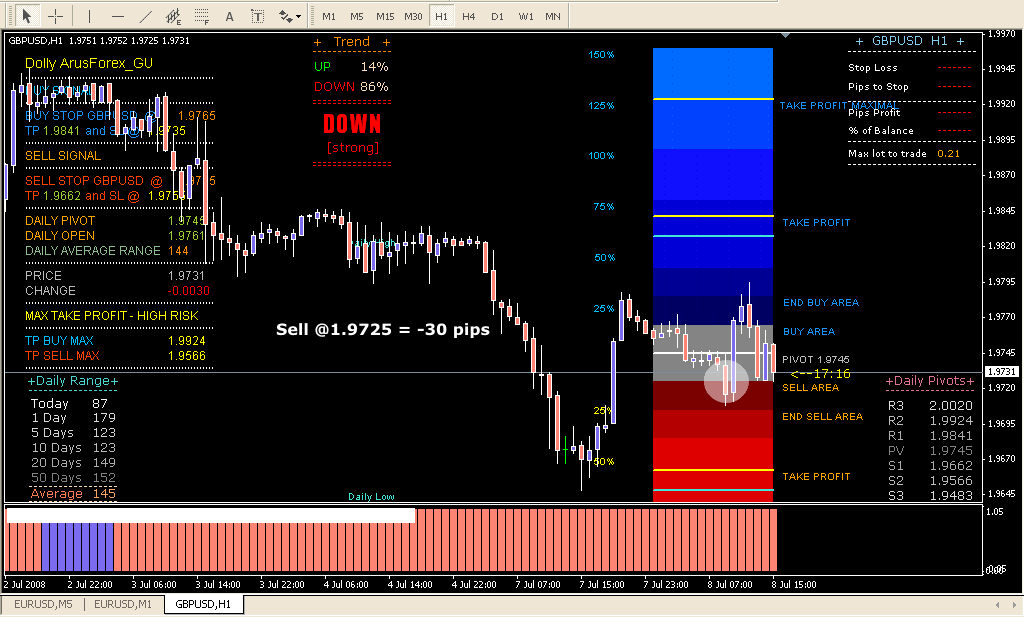
Task: Set timeframe to MN monthly
Action: [x=553, y=16]
